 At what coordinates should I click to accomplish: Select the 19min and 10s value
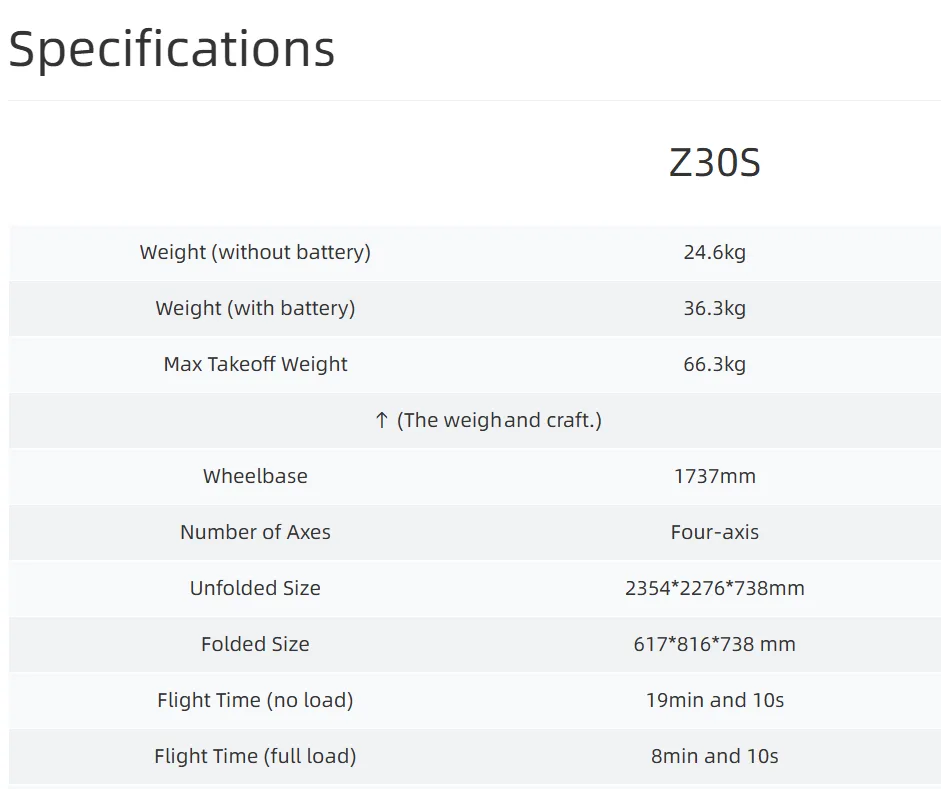pos(714,700)
